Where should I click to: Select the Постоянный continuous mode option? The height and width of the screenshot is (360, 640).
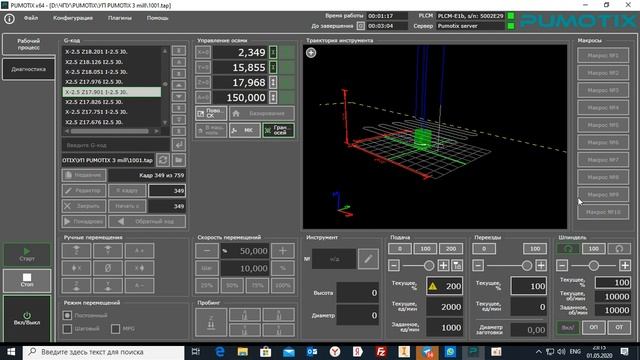tap(67, 315)
